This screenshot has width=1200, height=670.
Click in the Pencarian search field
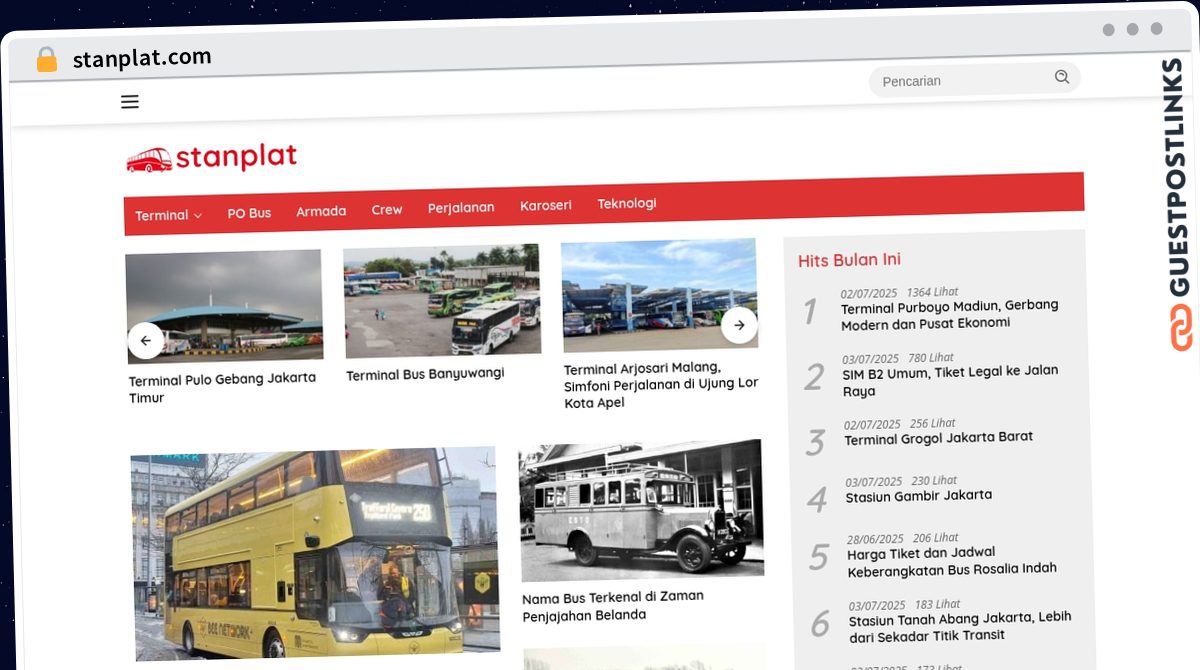[x=960, y=80]
